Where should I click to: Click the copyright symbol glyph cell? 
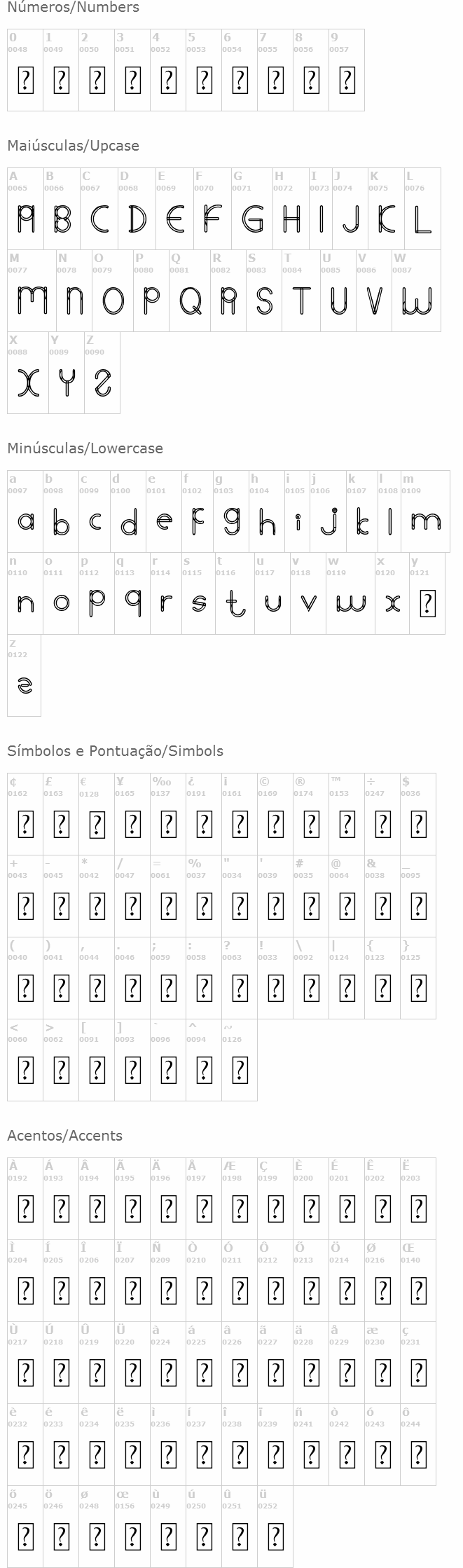275,814
